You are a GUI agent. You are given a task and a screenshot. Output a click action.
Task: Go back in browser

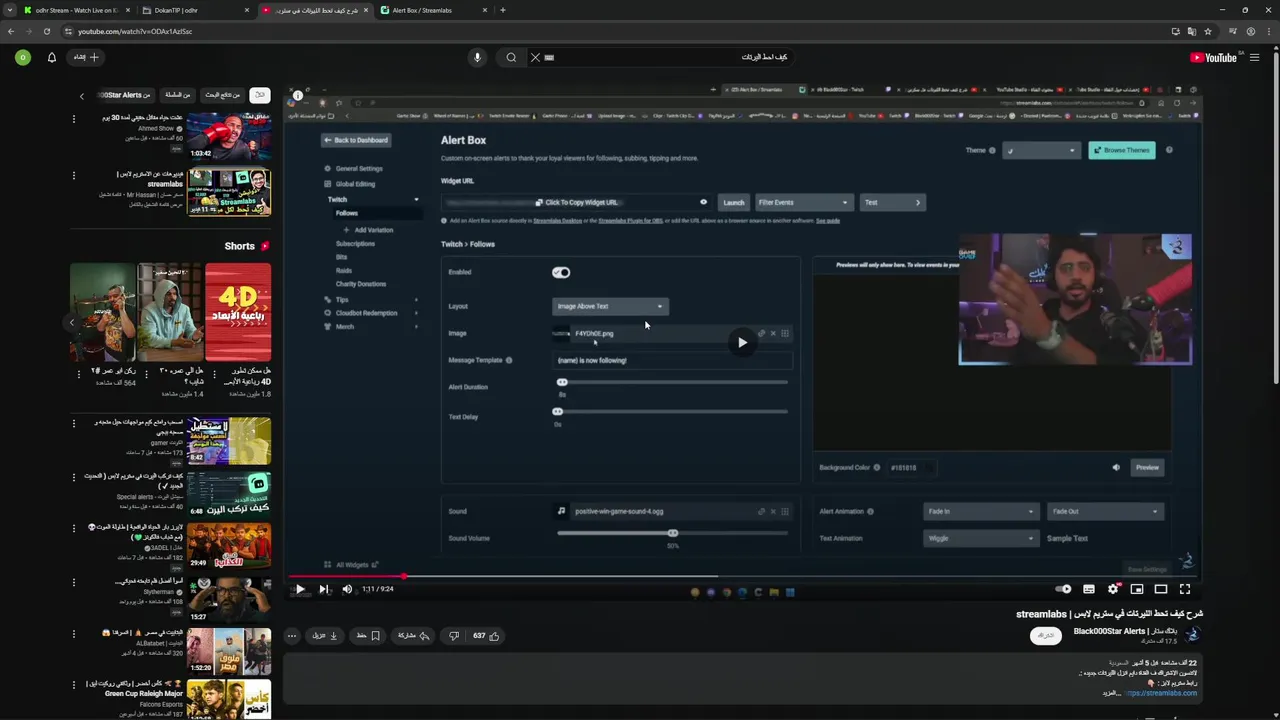[11, 31]
